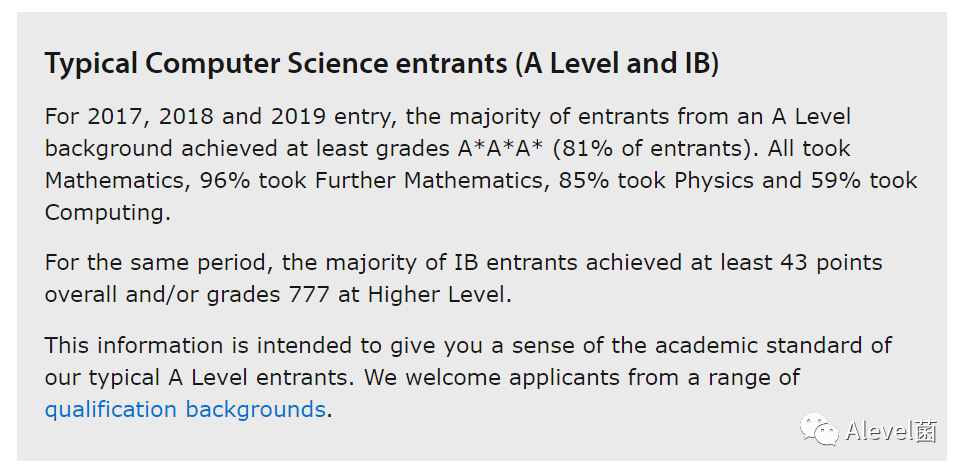The width and height of the screenshot is (969, 474).
Task: Click the words Further Mathematics
Action: (433, 180)
